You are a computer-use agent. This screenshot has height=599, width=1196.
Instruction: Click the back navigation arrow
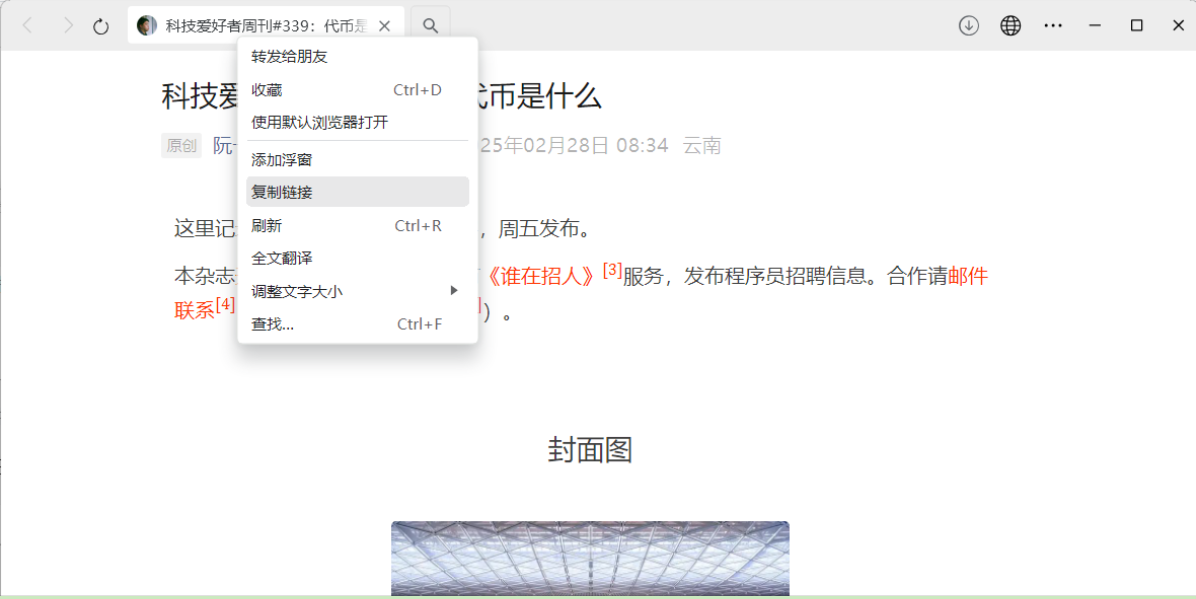(x=27, y=26)
